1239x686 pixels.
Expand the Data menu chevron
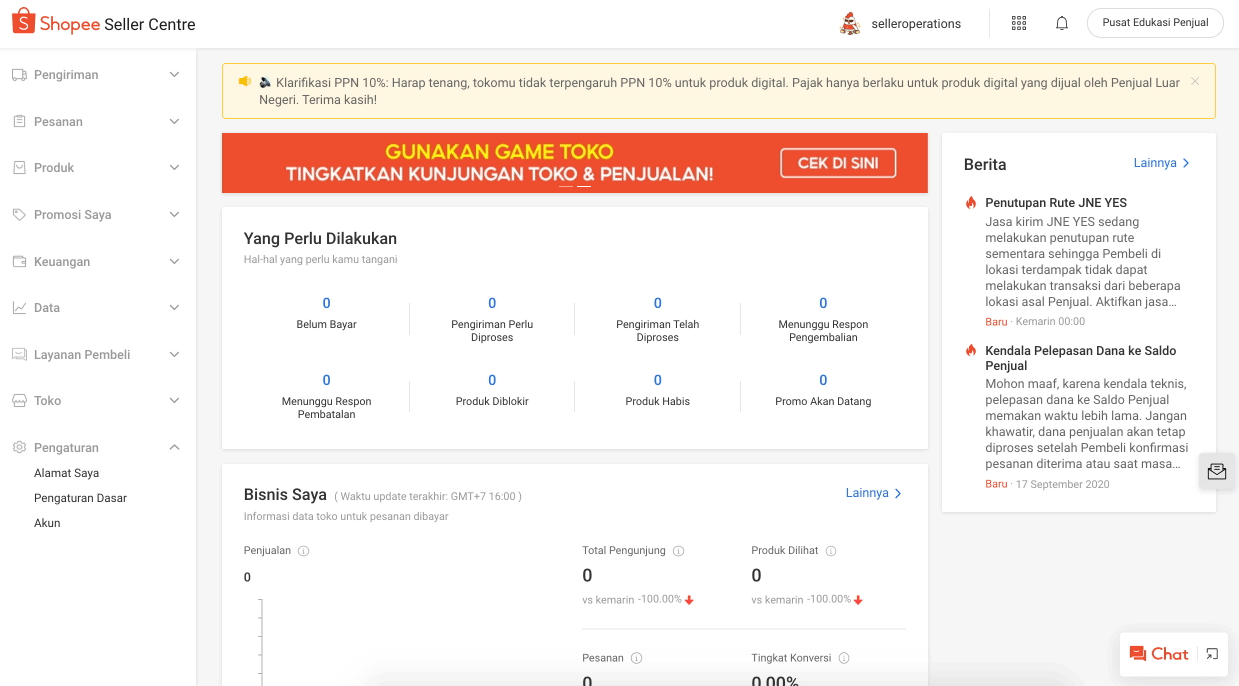(x=174, y=308)
